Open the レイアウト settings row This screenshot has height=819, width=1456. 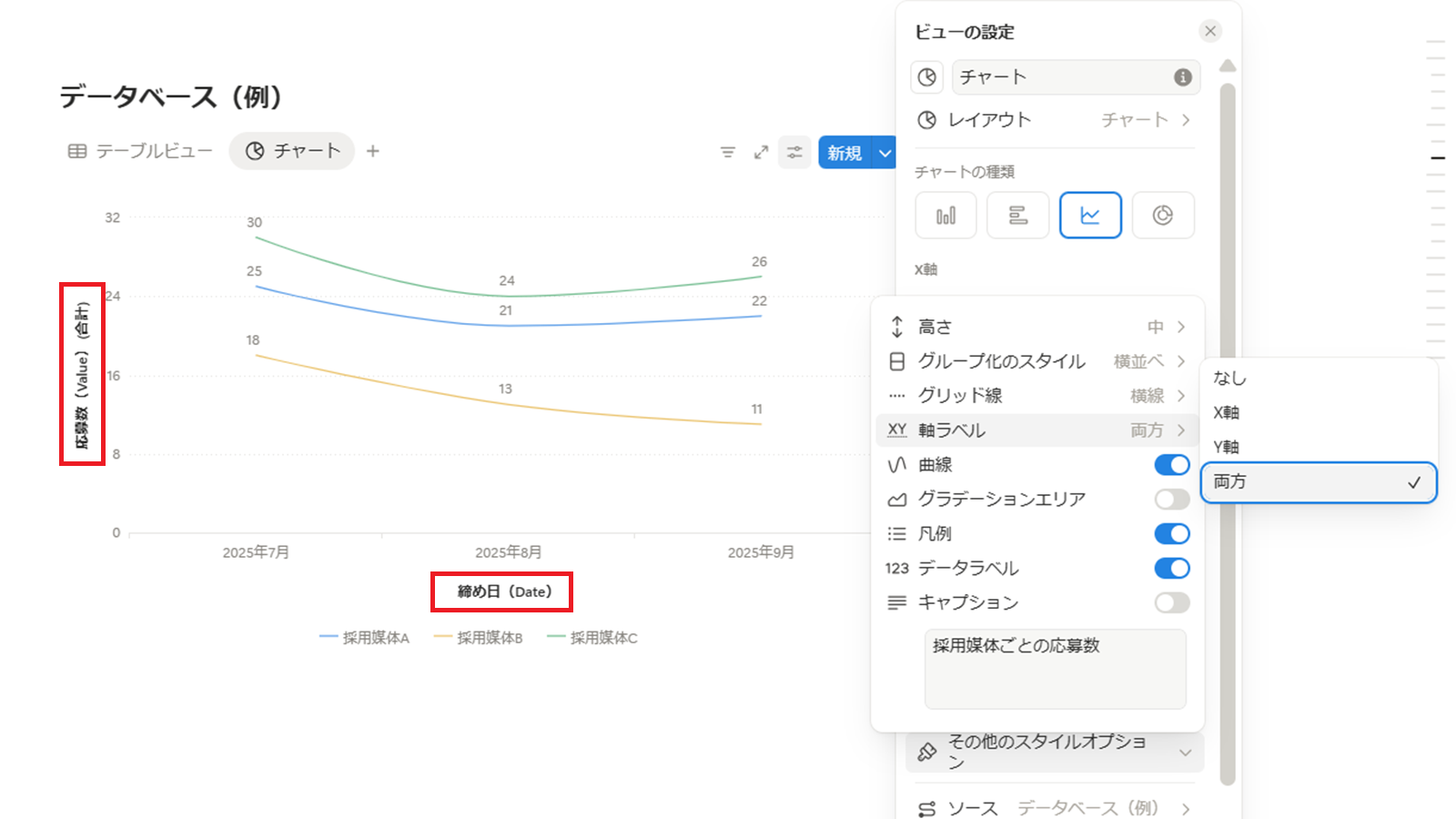pos(1054,120)
